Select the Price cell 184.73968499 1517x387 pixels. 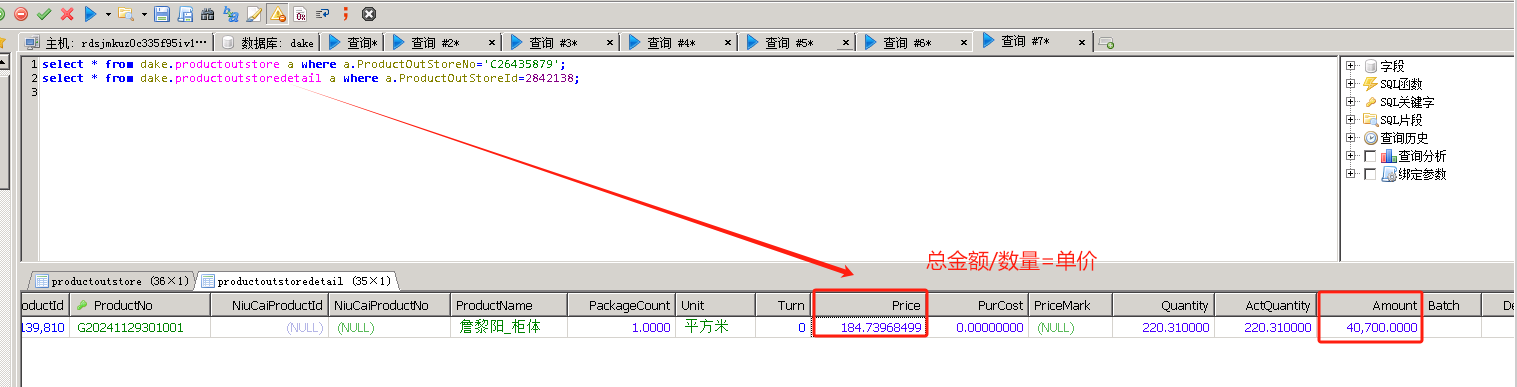click(x=870, y=327)
